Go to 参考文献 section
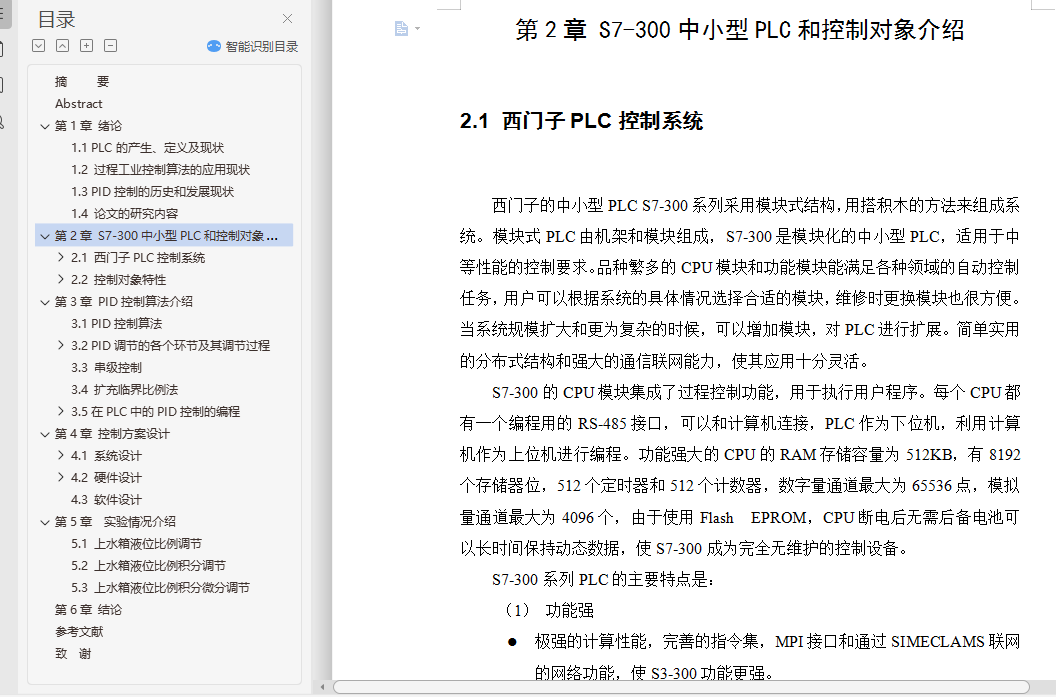Viewport: 1056px width, 697px height. coord(79,632)
